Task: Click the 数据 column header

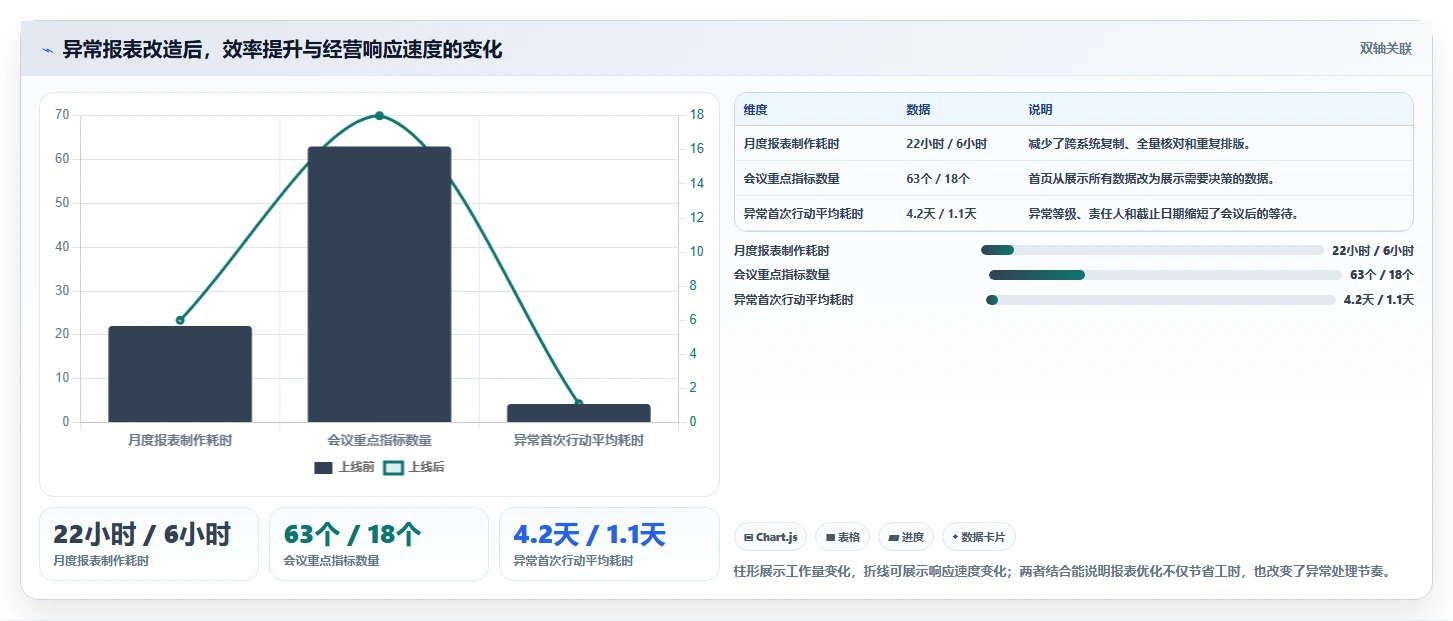Action: tap(918, 110)
